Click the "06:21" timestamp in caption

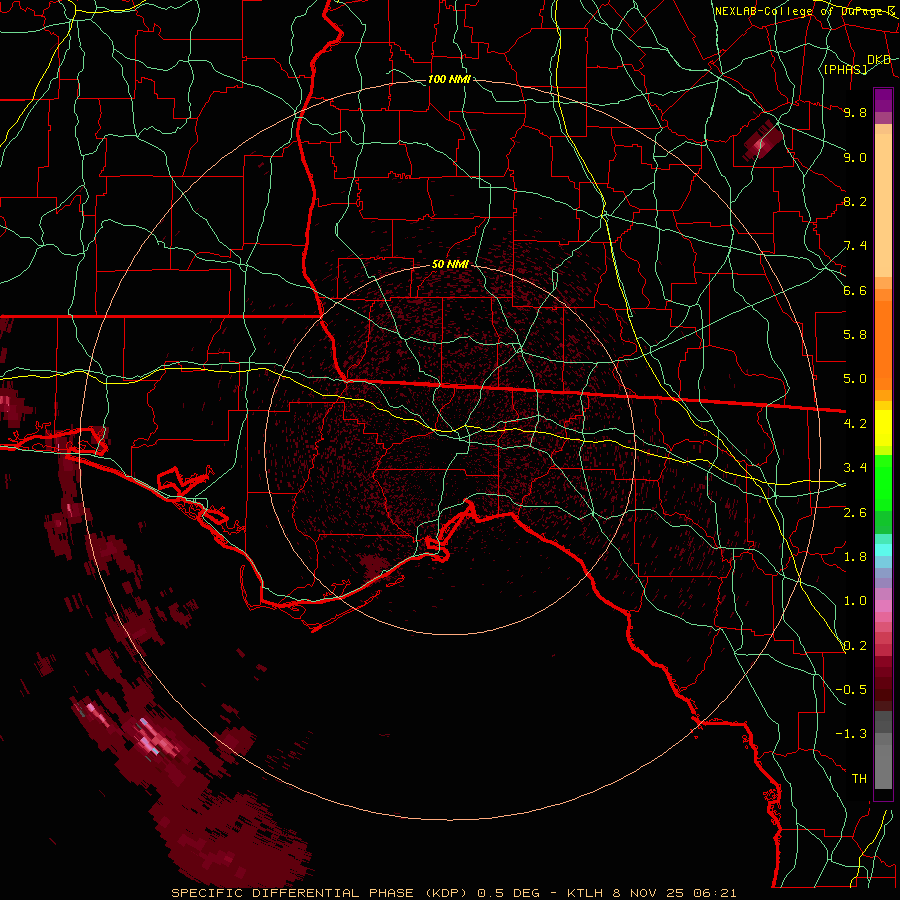pos(714,893)
